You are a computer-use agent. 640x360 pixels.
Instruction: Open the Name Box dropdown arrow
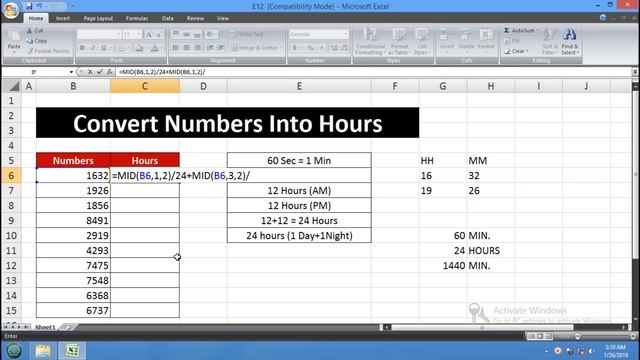[71, 72]
